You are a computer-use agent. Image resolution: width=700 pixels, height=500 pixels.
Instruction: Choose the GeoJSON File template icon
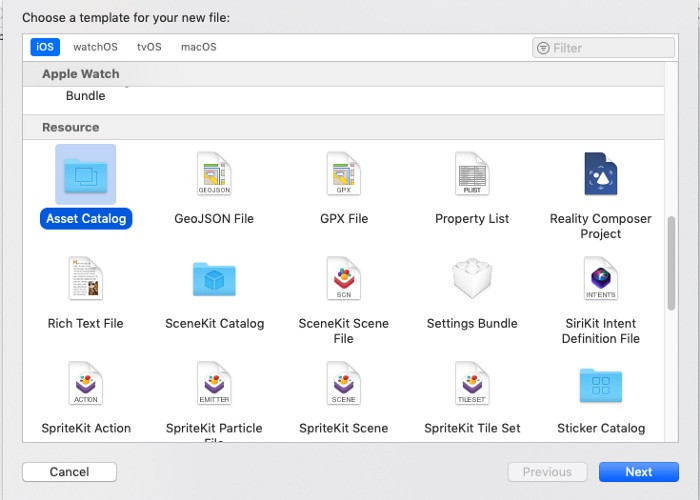214,174
